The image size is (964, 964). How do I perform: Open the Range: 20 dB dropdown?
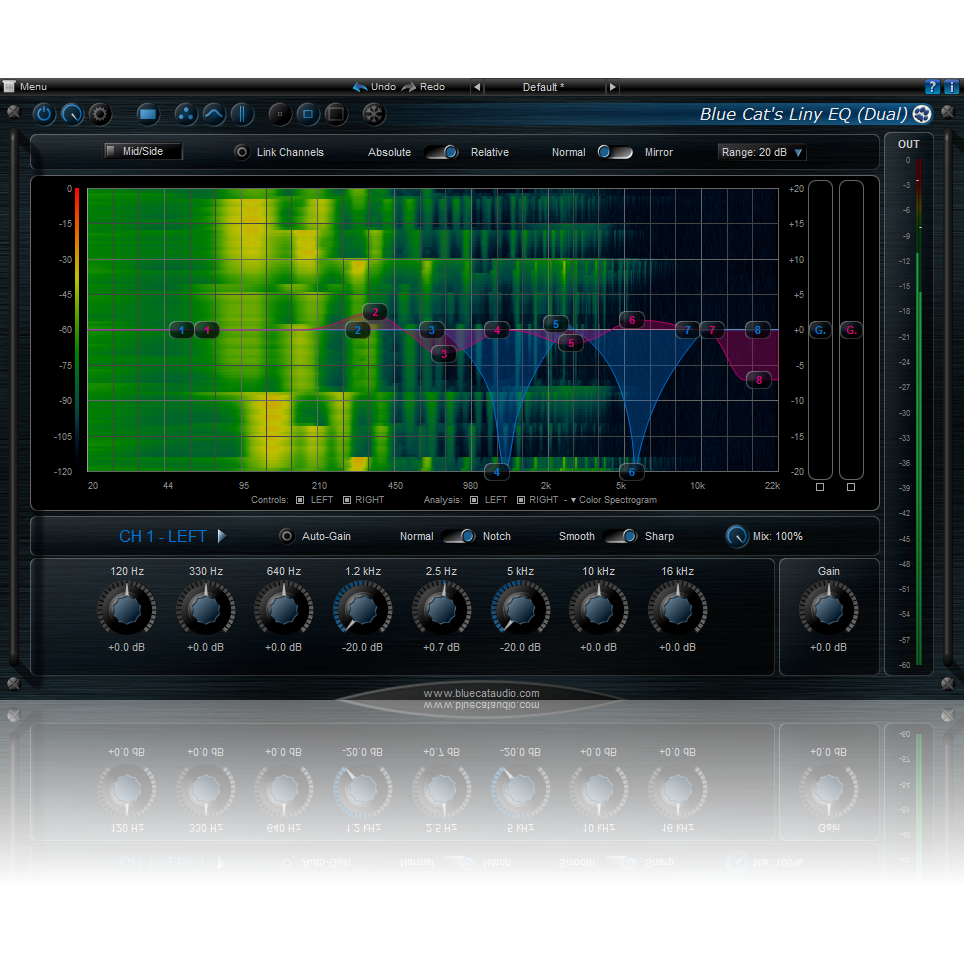pyautogui.click(x=761, y=152)
